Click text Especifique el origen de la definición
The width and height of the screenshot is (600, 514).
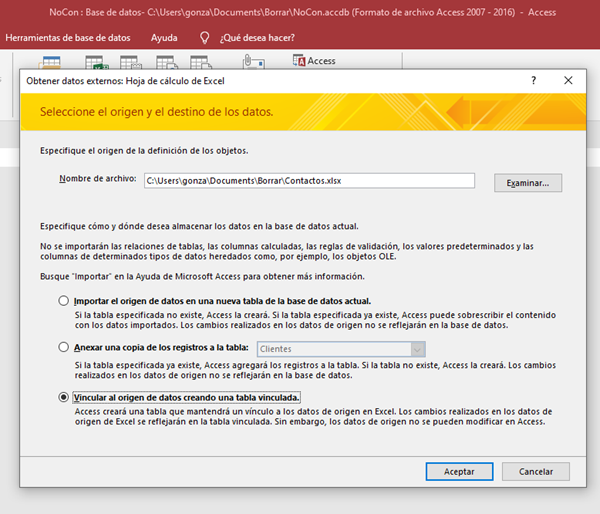[144, 151]
